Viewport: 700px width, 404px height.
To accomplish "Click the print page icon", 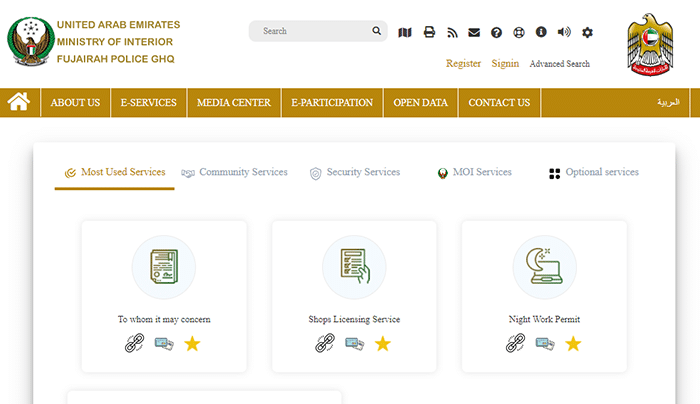I will (x=429, y=32).
